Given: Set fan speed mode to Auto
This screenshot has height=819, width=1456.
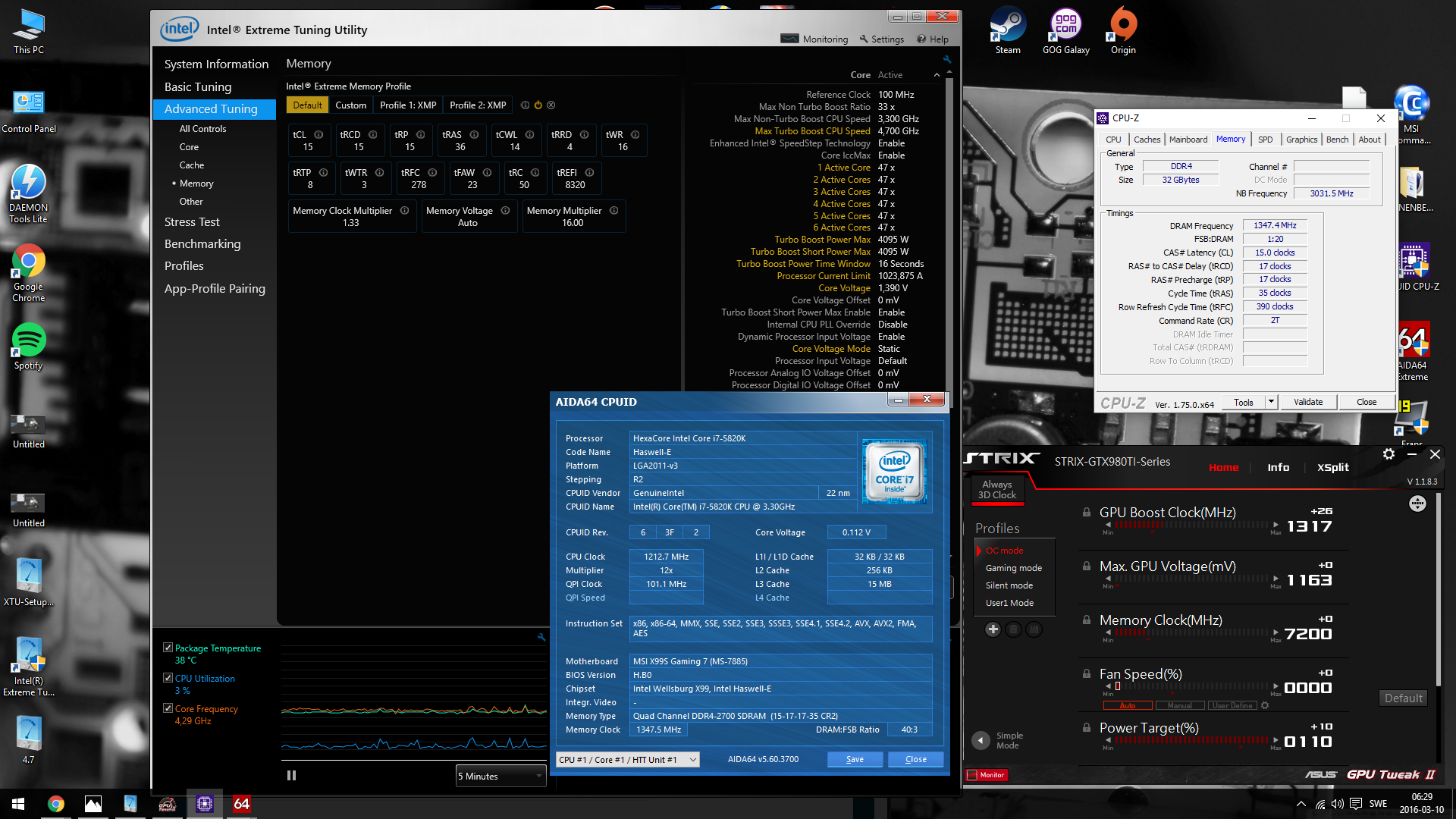Looking at the screenshot, I should (1127, 705).
